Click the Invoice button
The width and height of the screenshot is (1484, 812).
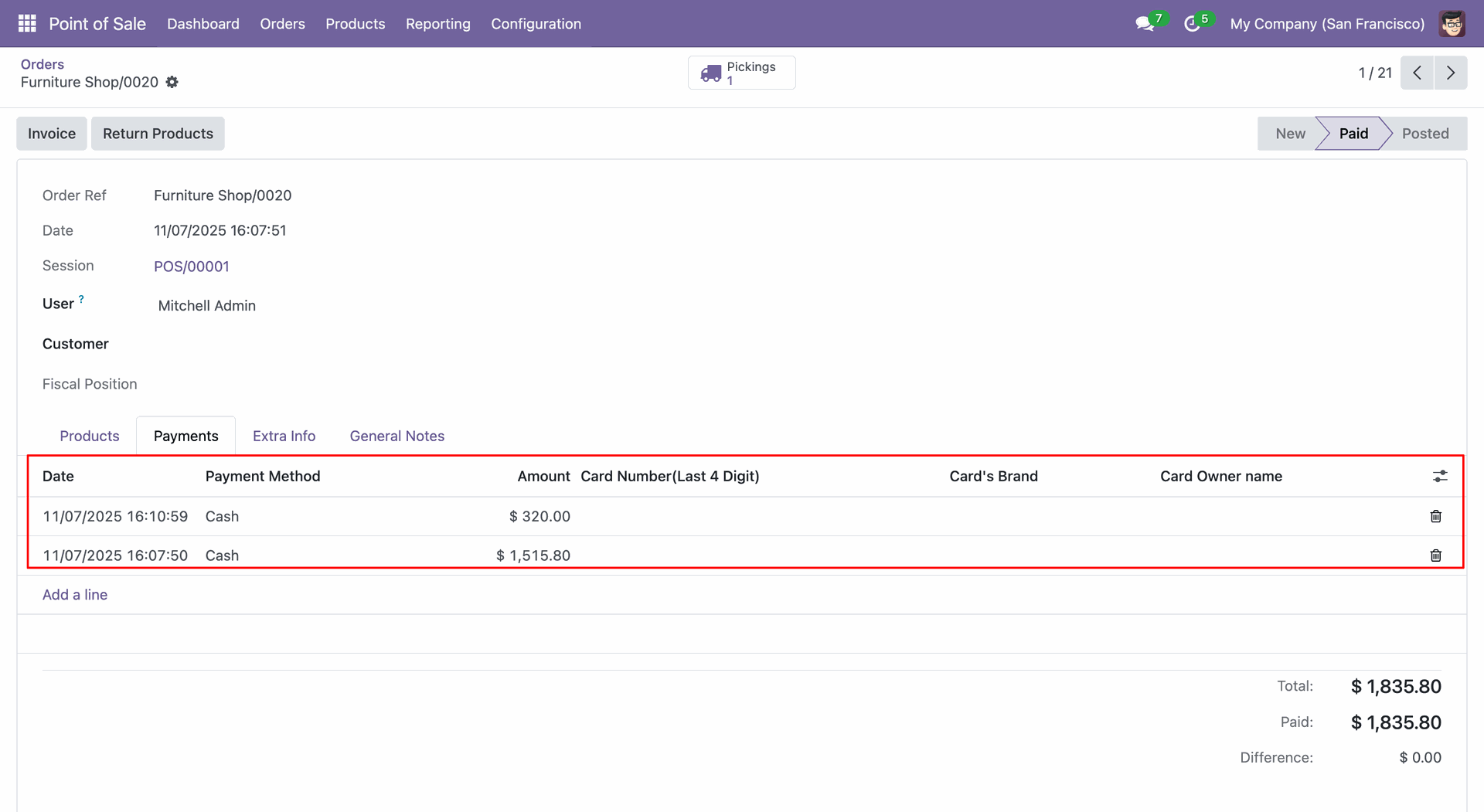(52, 134)
